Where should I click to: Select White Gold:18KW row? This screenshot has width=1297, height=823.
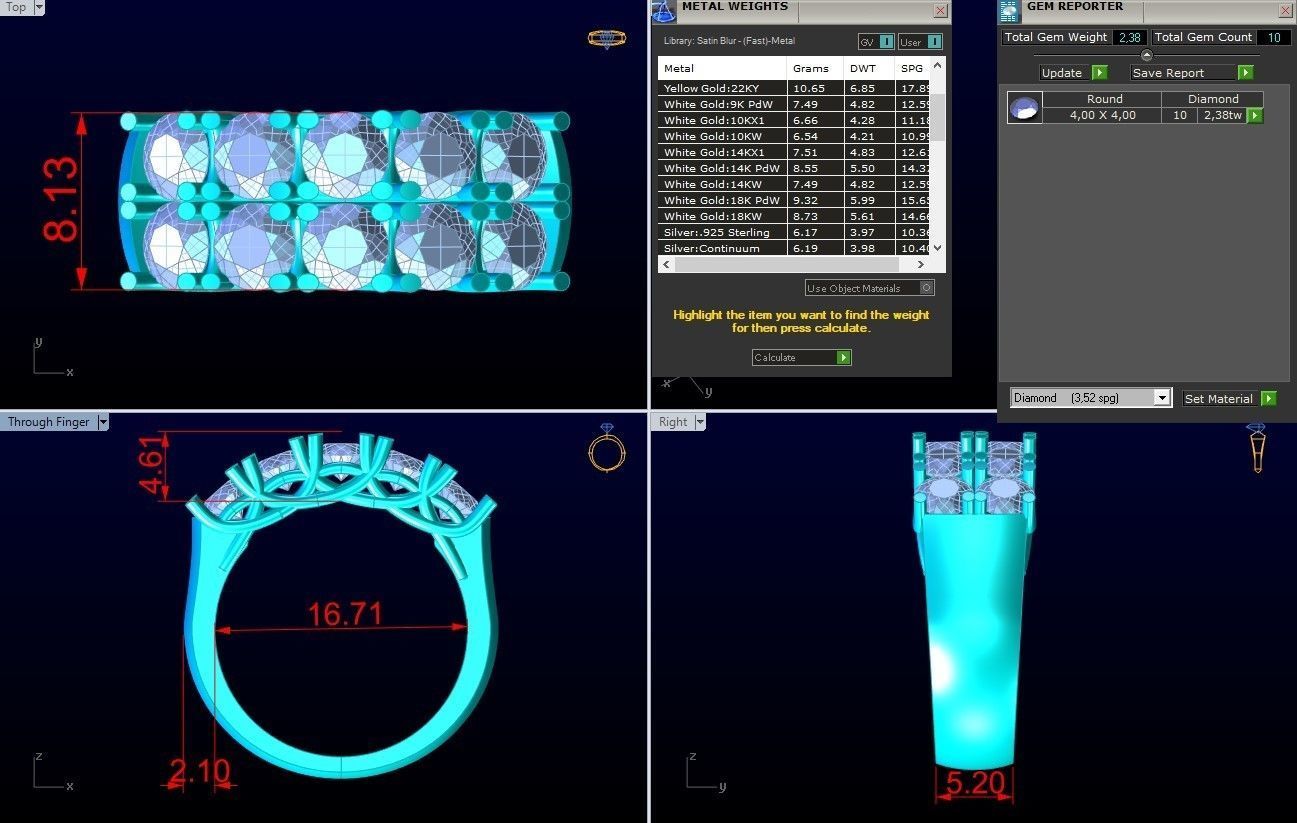[x=794, y=216]
